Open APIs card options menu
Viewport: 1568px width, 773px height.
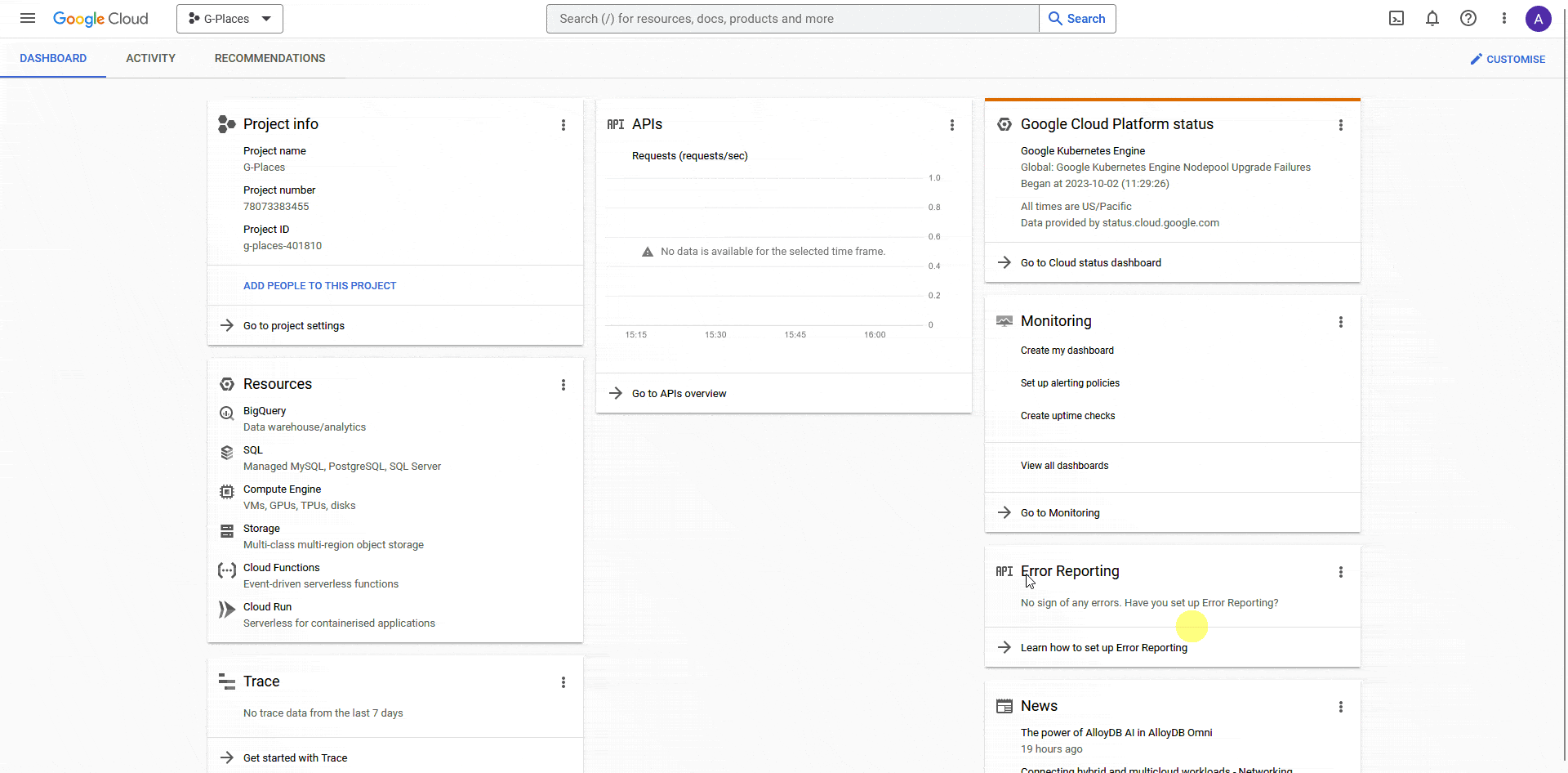952,125
